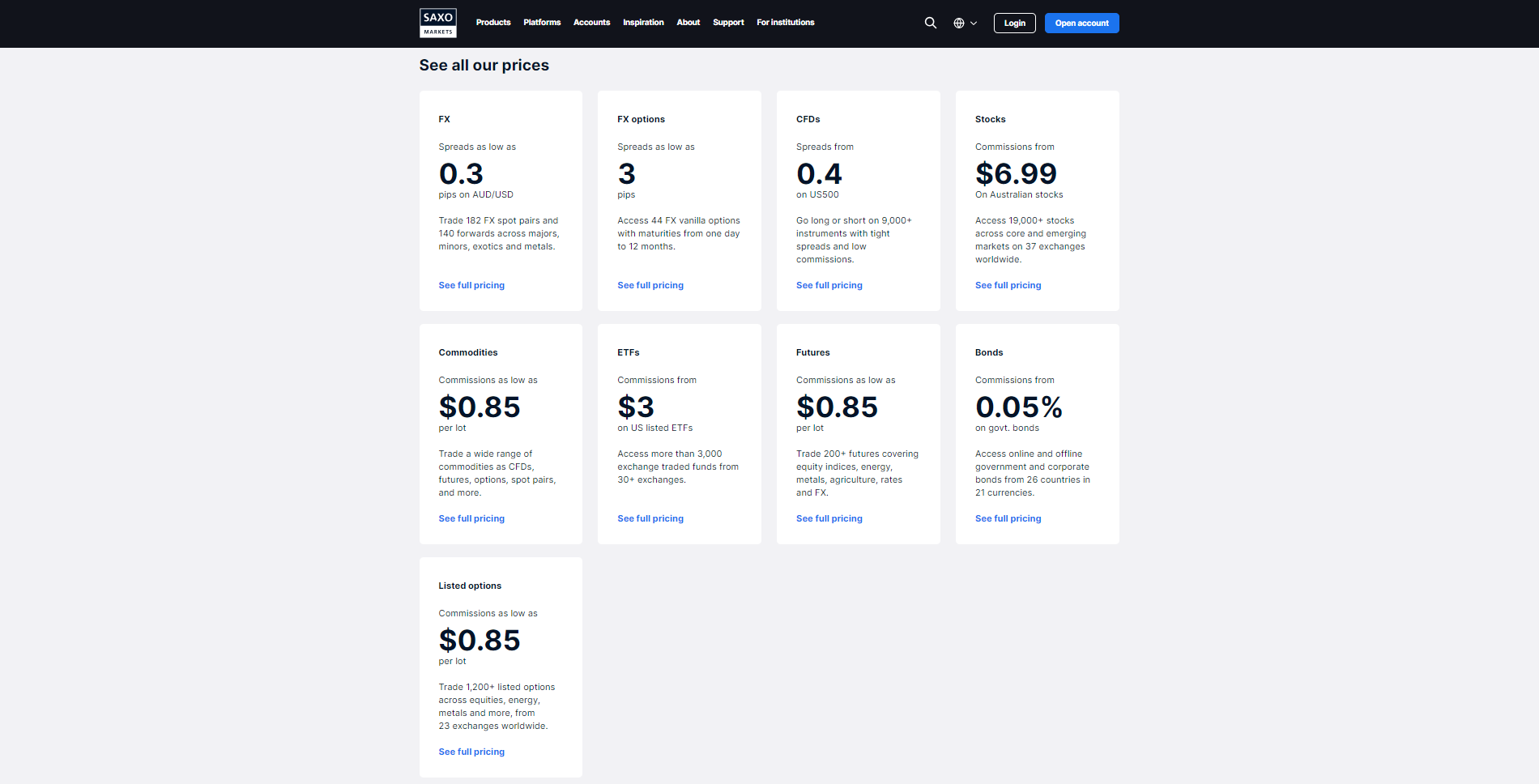
Task: Click the Saxo Markets logo
Action: point(437,23)
